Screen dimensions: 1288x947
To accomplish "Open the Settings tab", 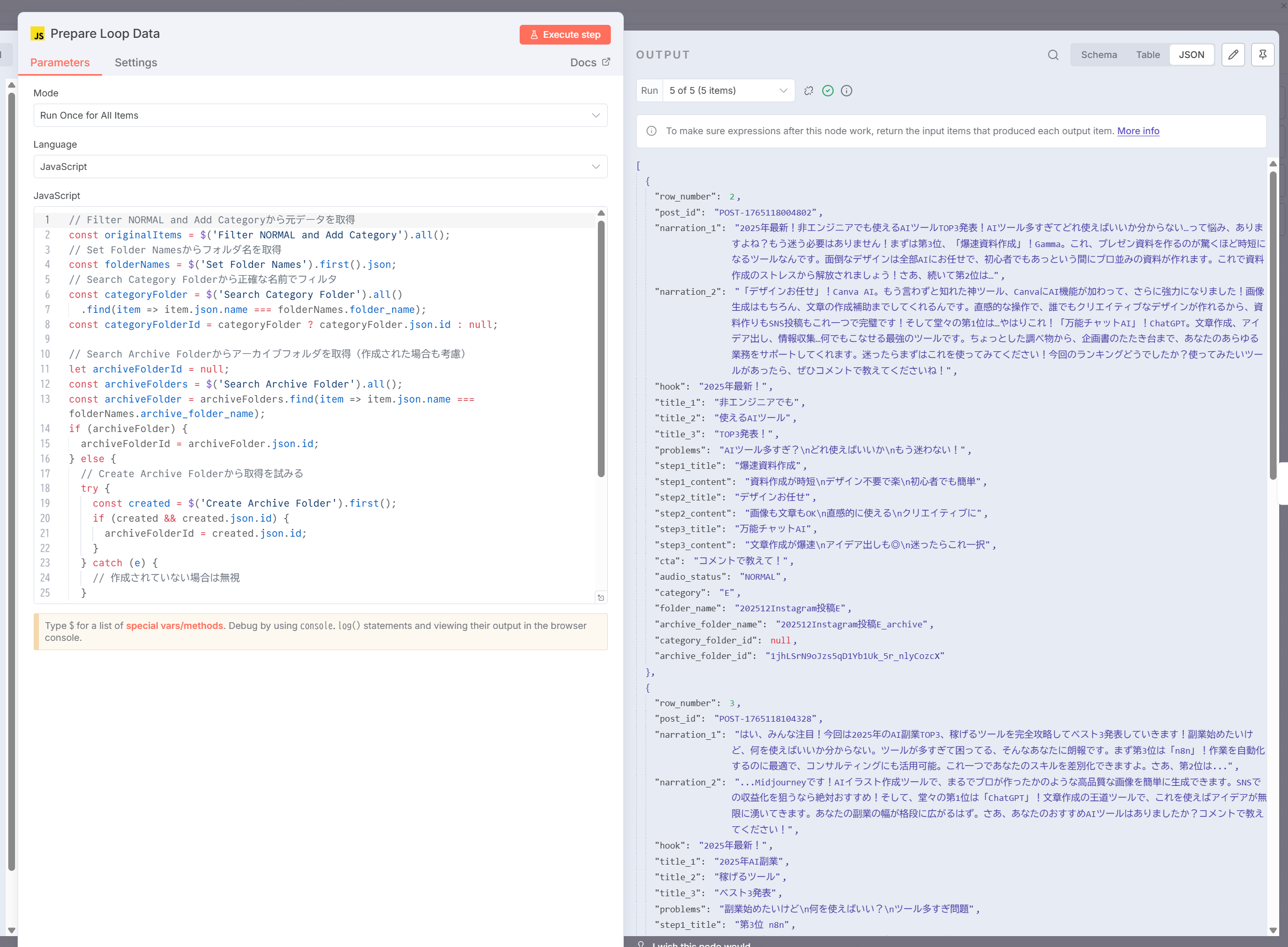I will pyautogui.click(x=136, y=63).
